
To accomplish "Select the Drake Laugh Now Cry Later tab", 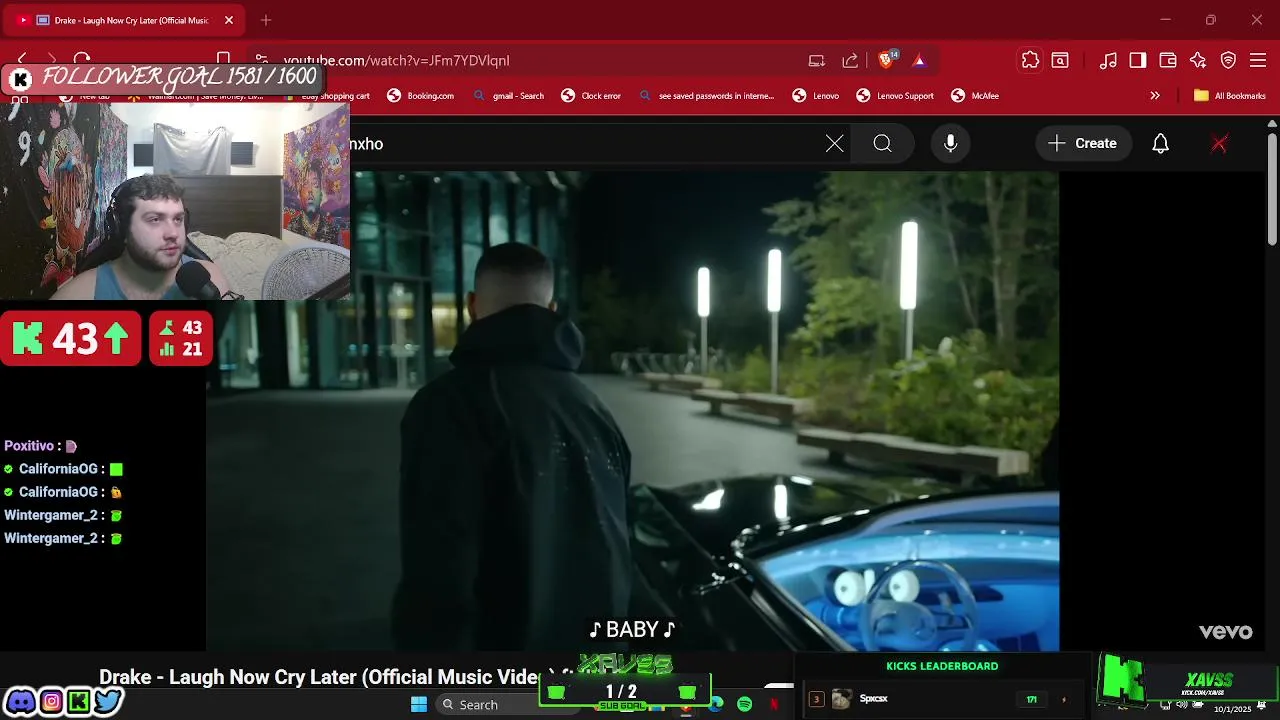I will tap(125, 20).
